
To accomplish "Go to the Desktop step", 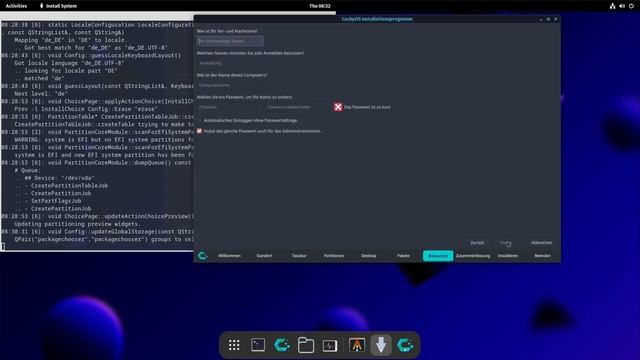I will coord(369,256).
